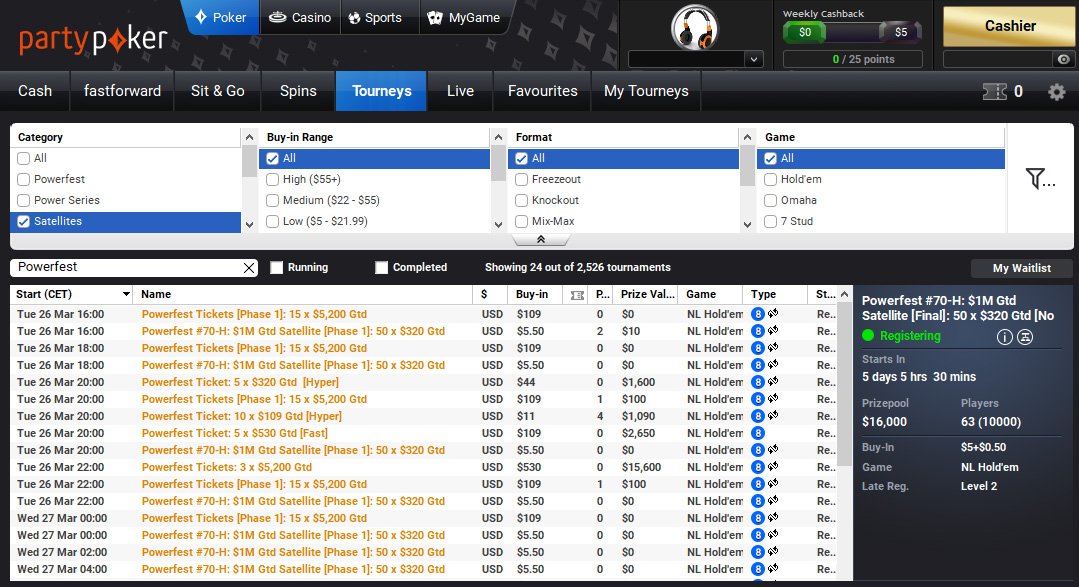Check the Freezeout format filter
This screenshot has width=1079, height=587.
(x=522, y=180)
